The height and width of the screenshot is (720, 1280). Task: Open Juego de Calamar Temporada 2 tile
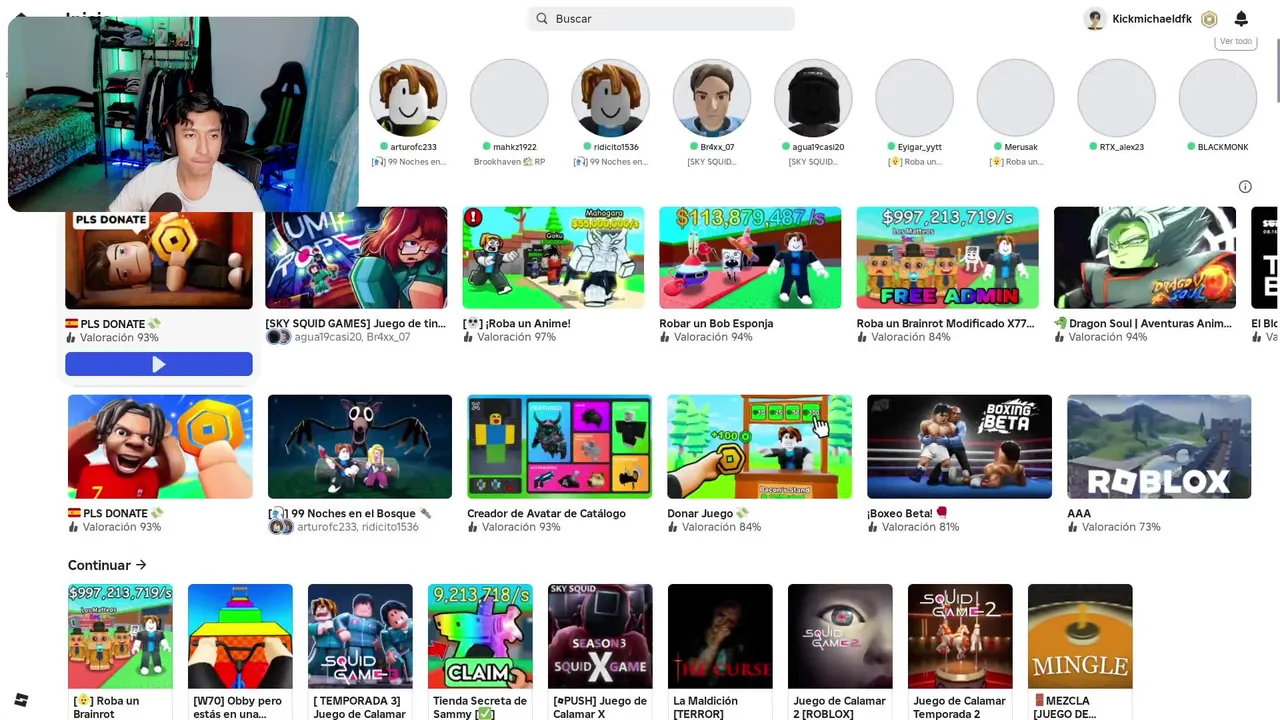(x=960, y=636)
